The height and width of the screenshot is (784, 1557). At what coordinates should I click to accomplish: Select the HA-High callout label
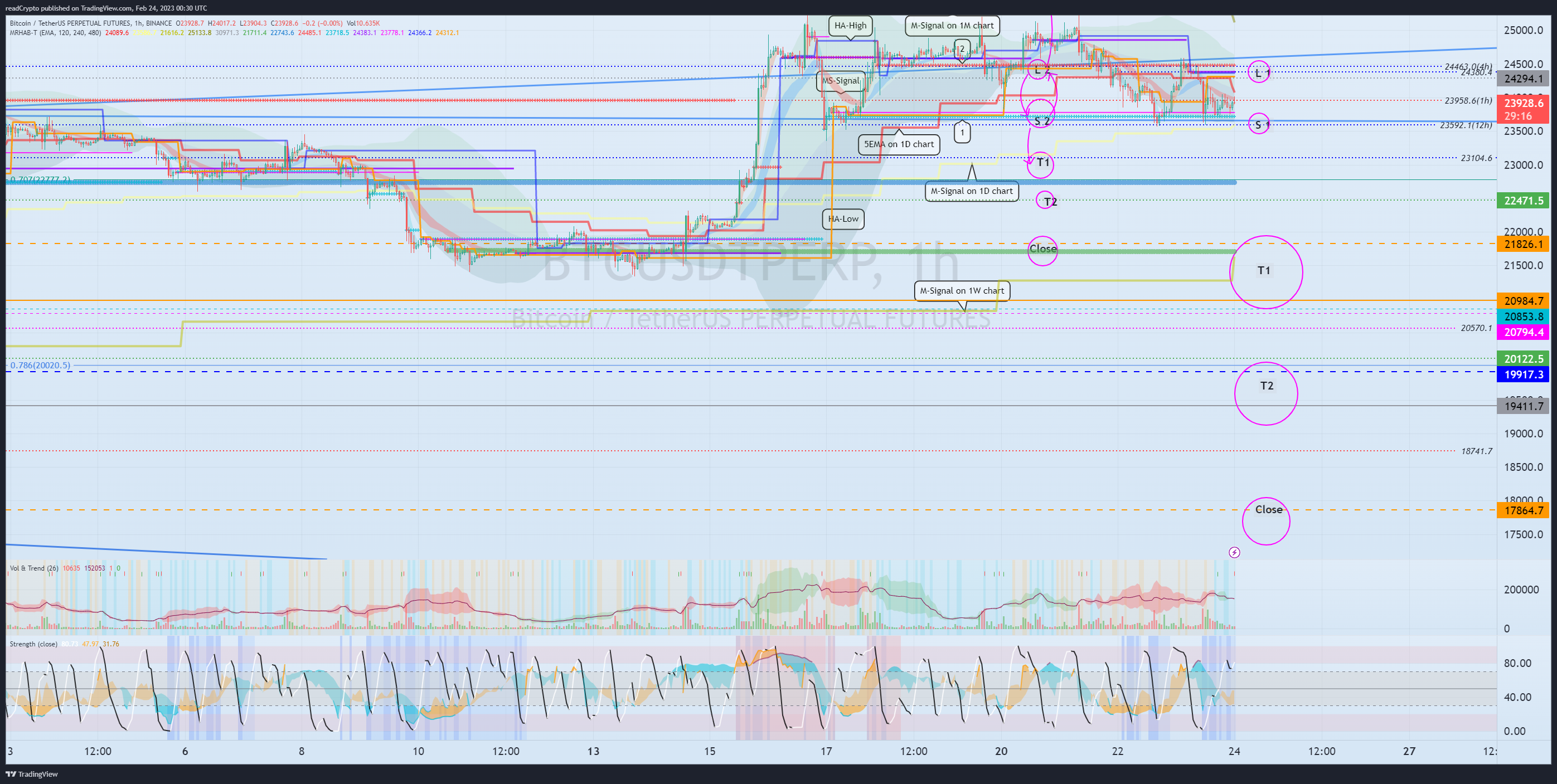tap(850, 26)
